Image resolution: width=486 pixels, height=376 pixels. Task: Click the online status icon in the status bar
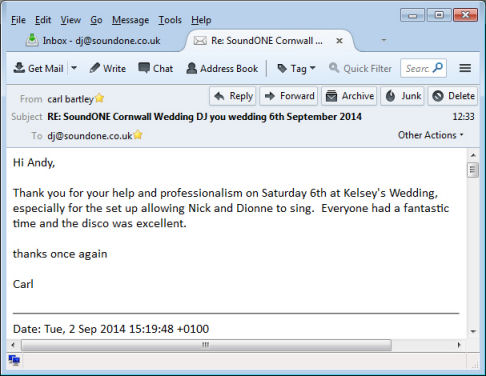[x=14, y=360]
